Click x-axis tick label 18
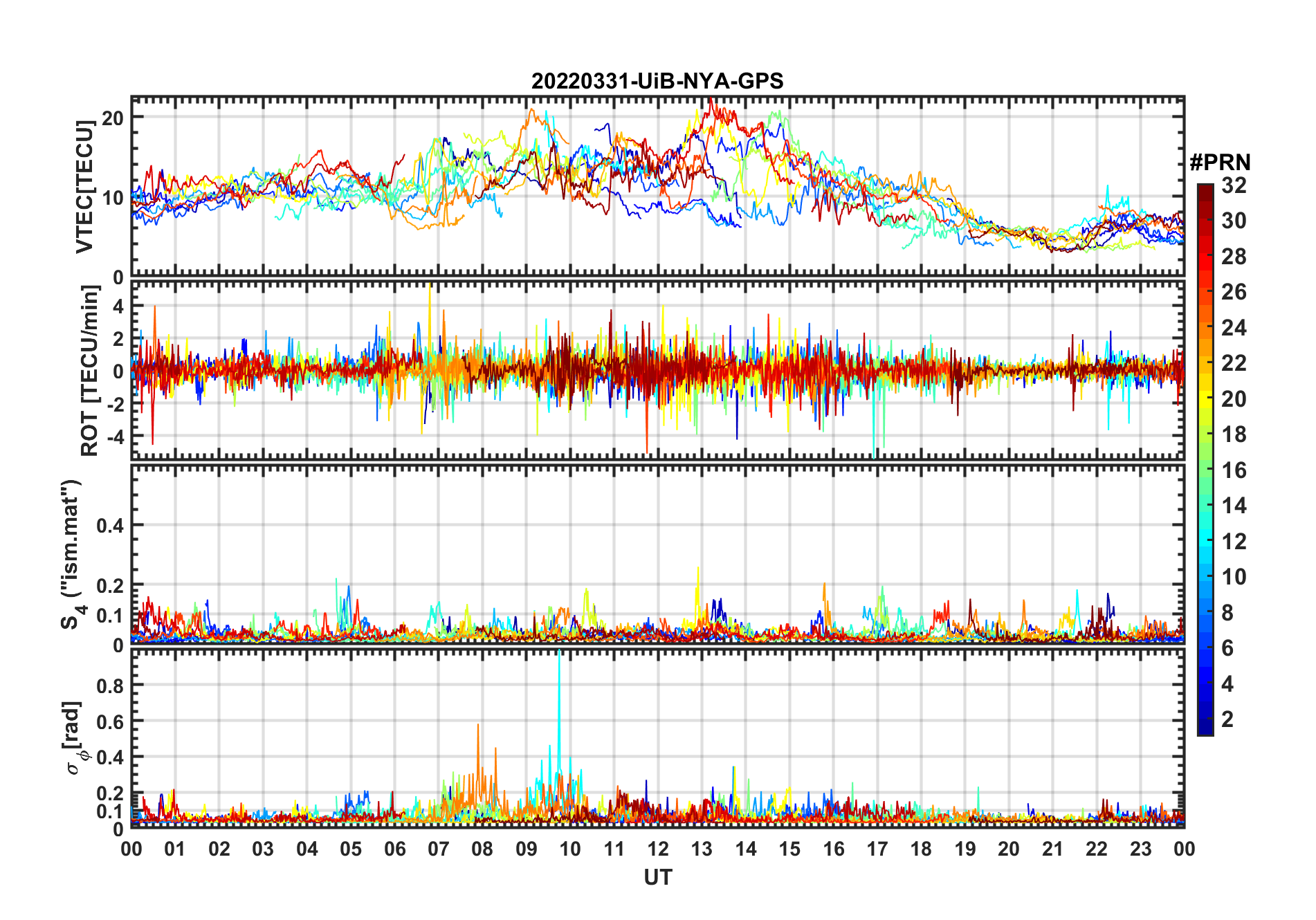Screen dimensions: 1316x920 coord(921,849)
